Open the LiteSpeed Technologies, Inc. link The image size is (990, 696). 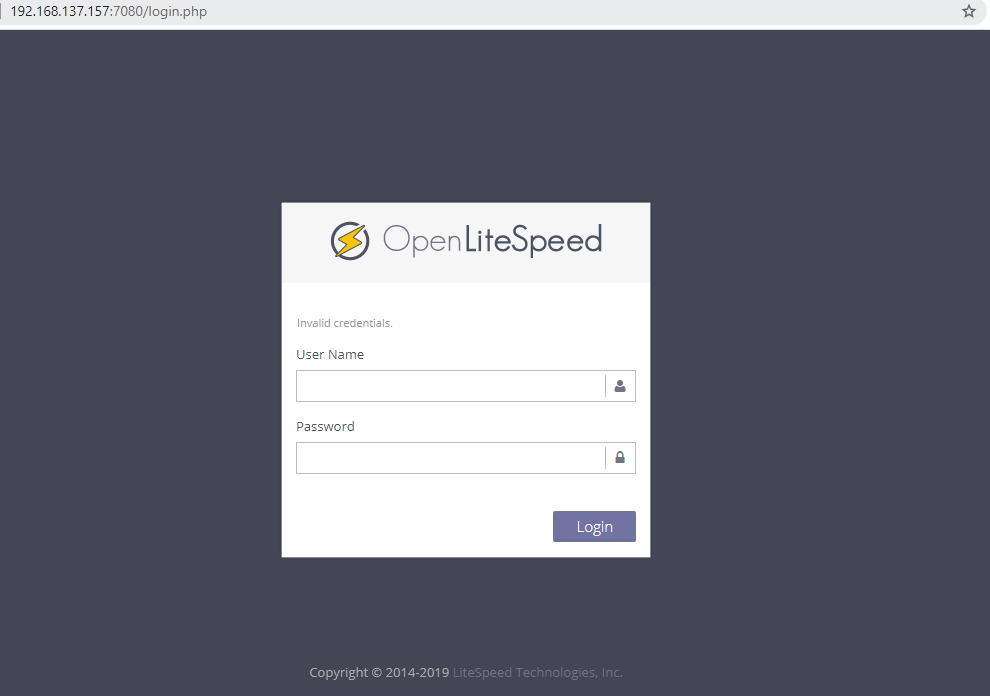coord(537,673)
